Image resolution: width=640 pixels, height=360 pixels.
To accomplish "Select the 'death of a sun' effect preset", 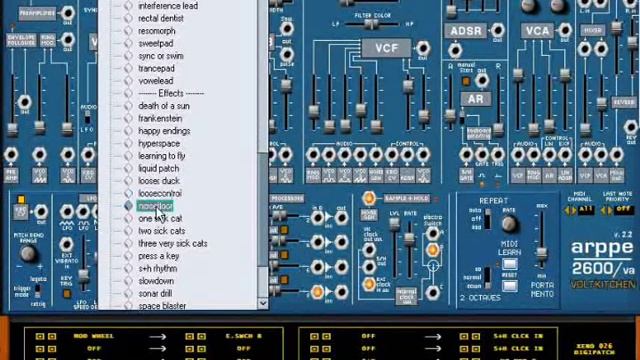I will click(164, 106).
